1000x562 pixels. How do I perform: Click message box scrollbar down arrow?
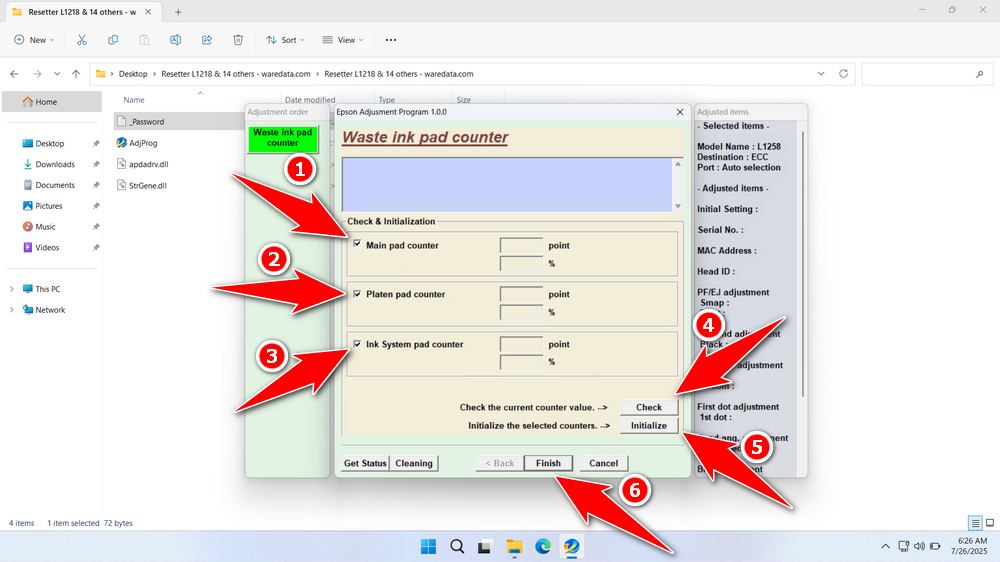tap(678, 205)
